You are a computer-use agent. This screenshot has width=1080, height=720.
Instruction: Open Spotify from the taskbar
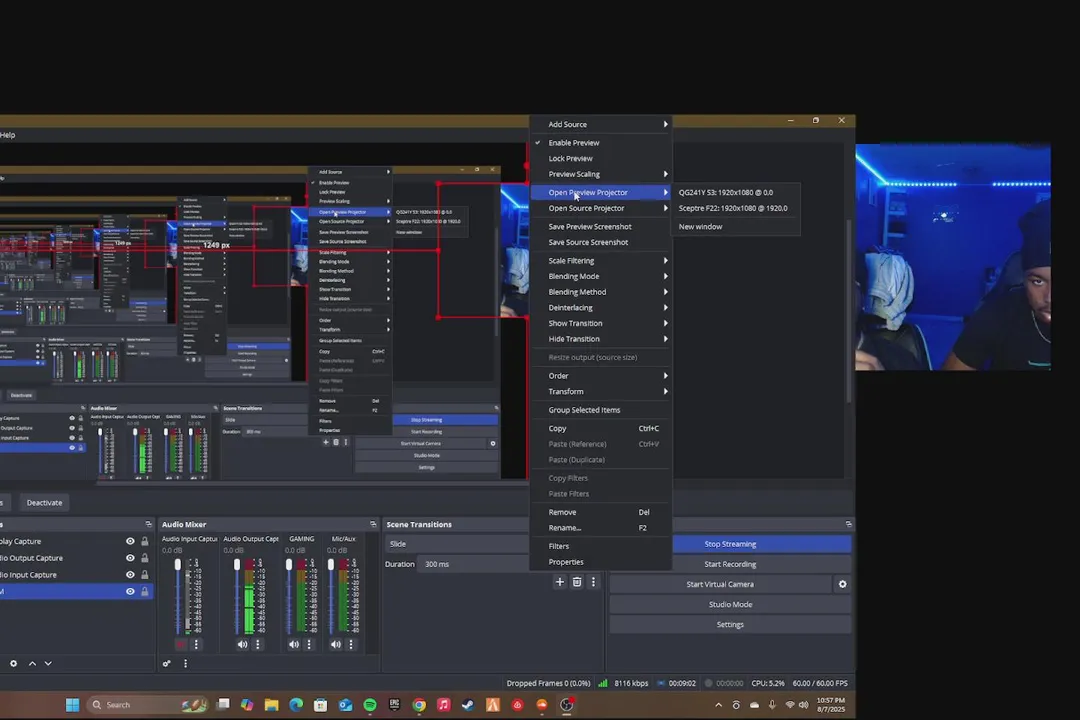pyautogui.click(x=370, y=705)
